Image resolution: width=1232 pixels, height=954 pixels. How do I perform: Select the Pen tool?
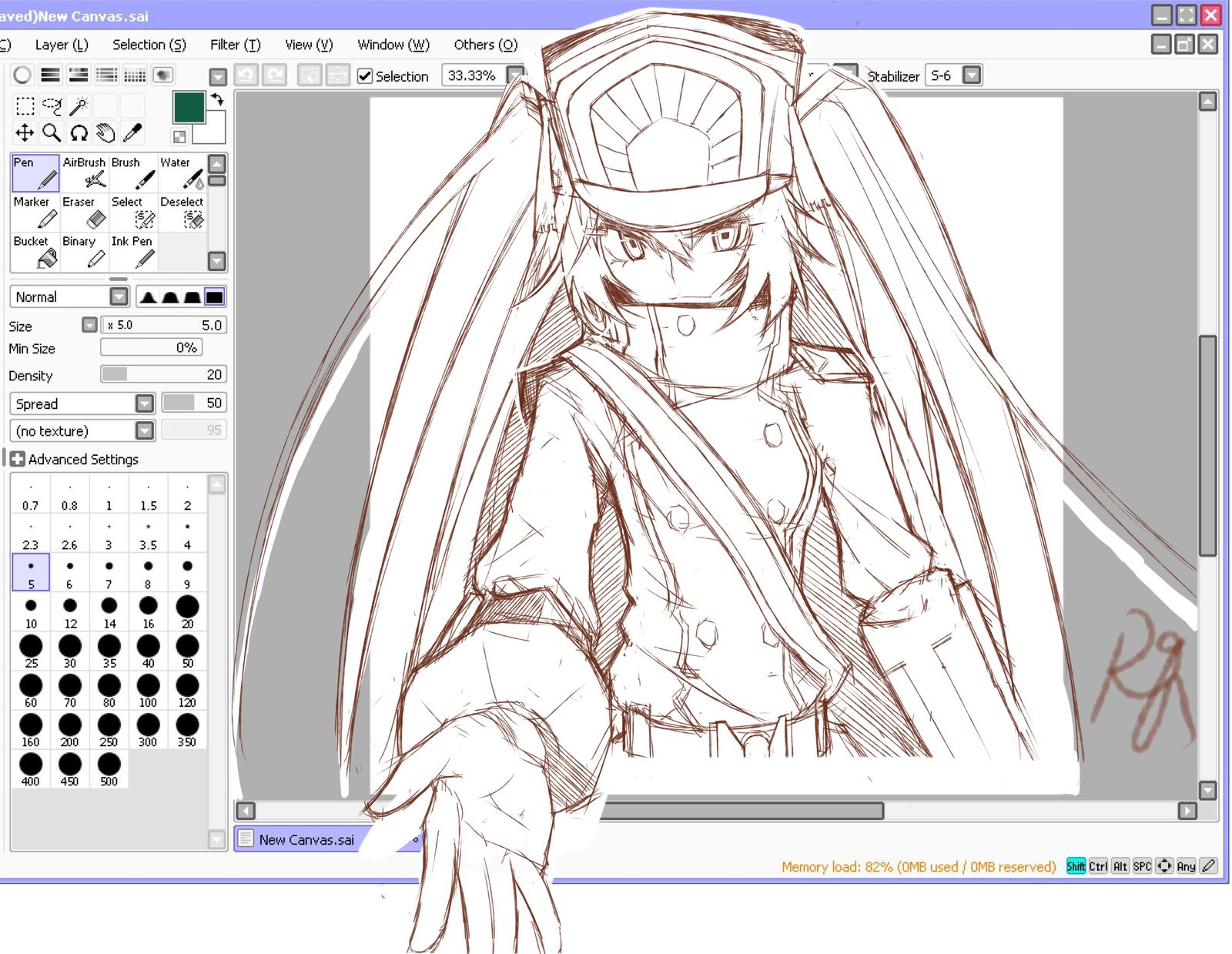tap(35, 172)
